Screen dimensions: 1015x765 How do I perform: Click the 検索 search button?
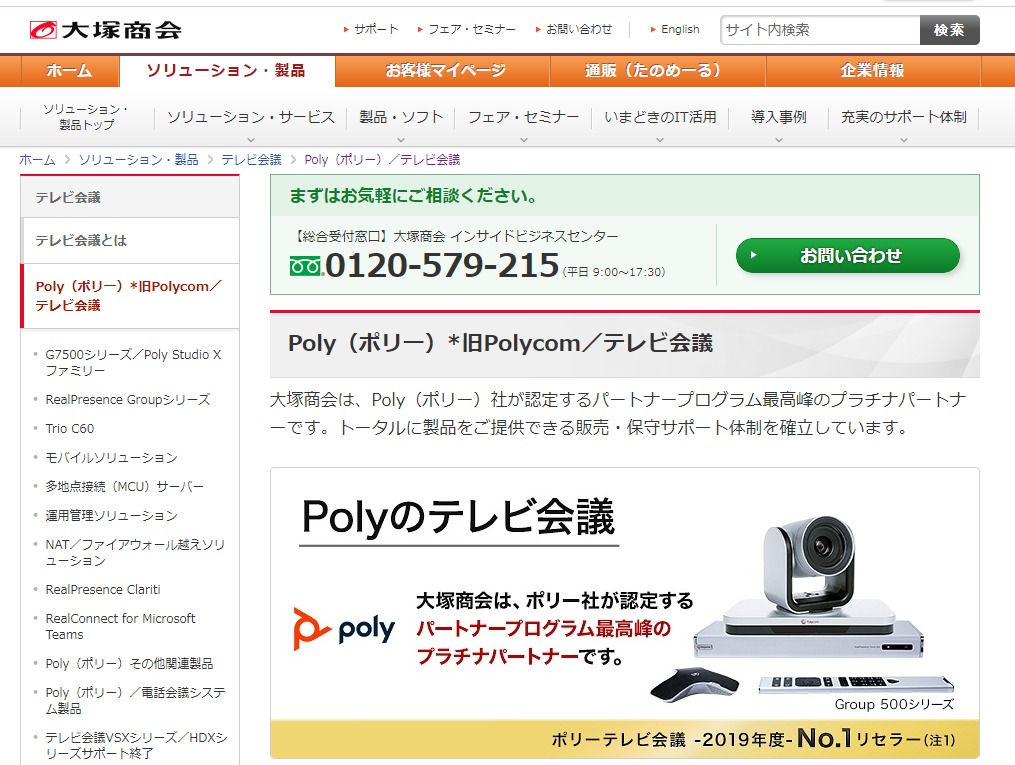click(x=950, y=30)
